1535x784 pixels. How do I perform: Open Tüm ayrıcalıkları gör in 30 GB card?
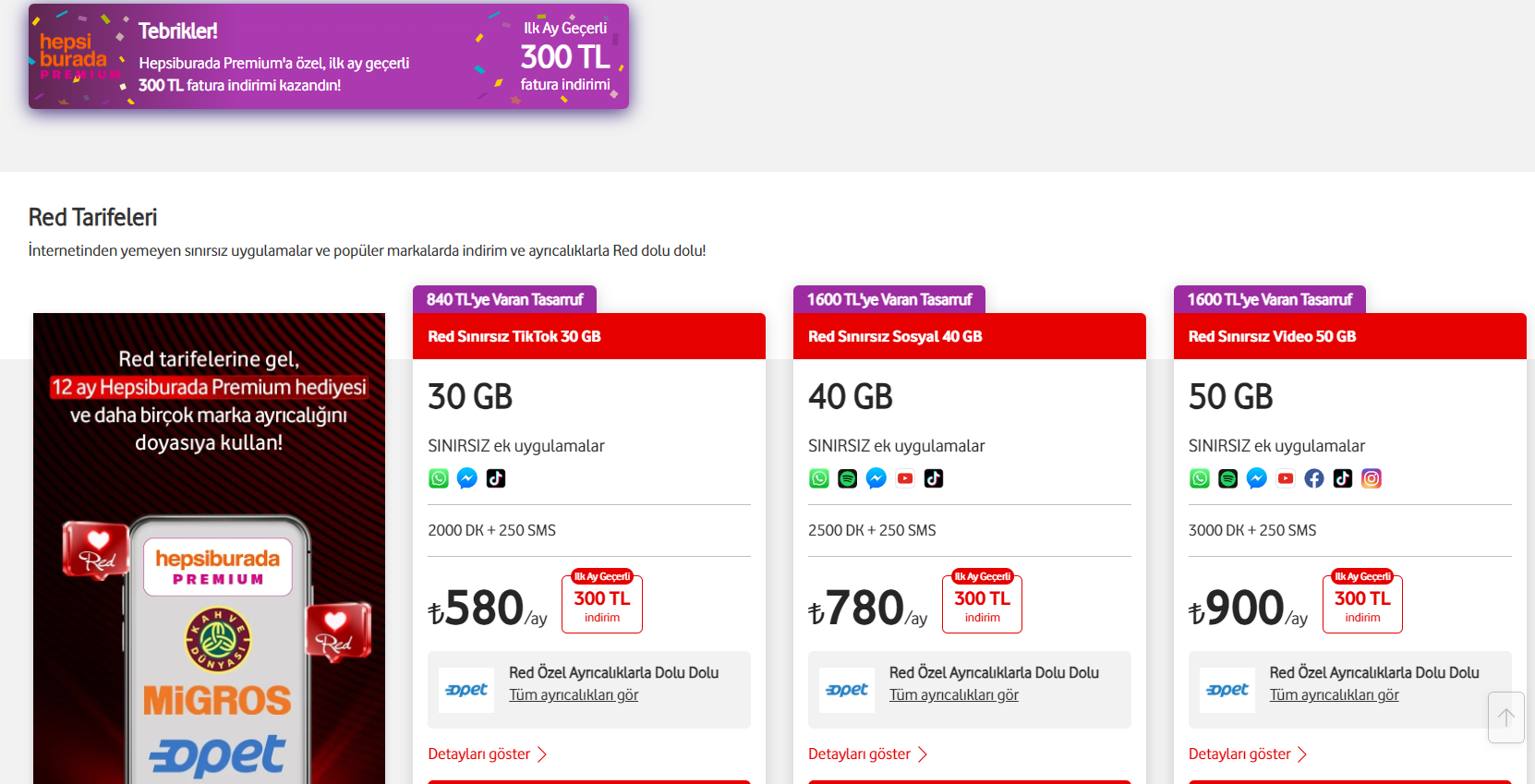pos(574,695)
